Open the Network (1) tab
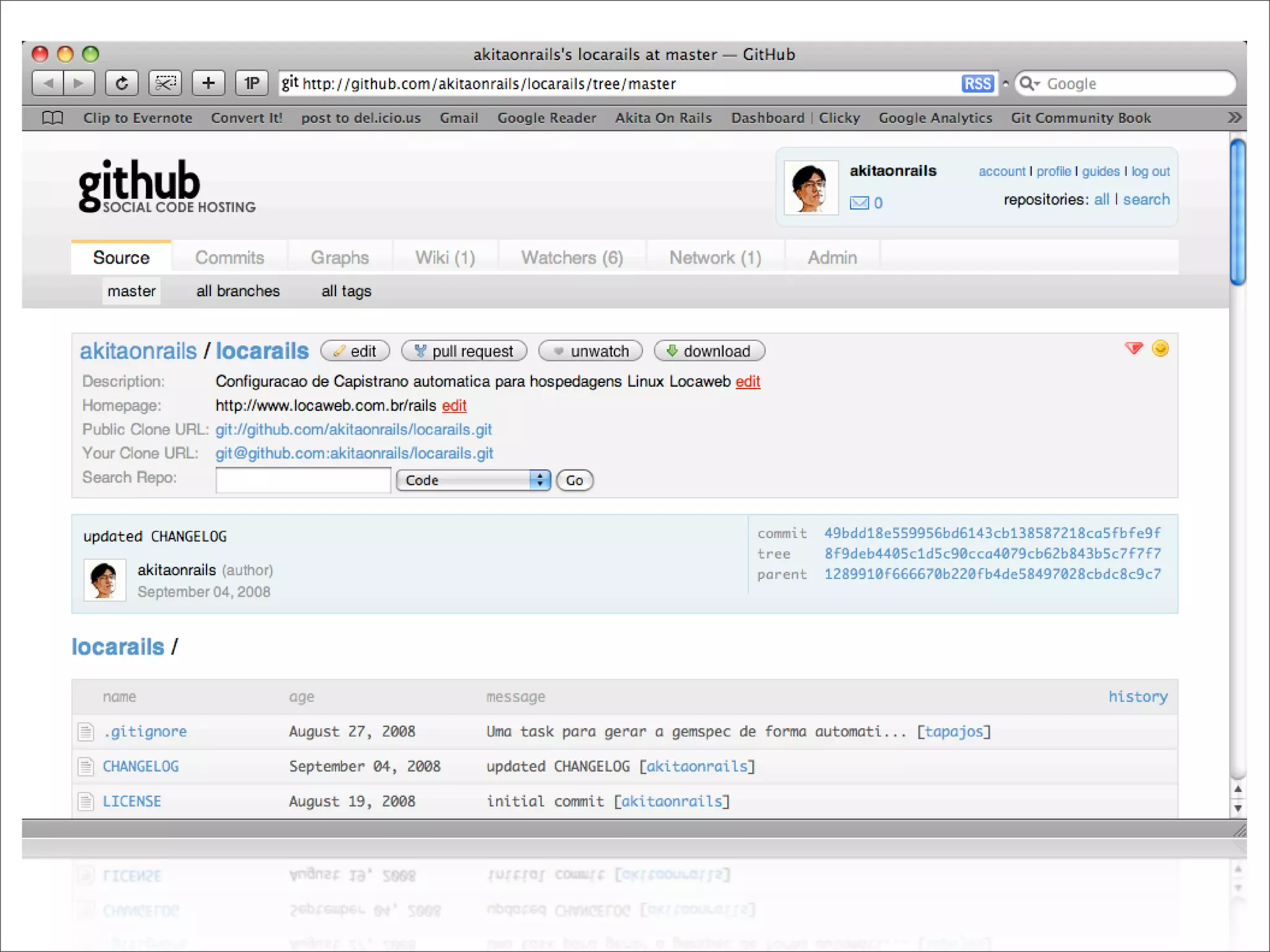 coord(715,258)
